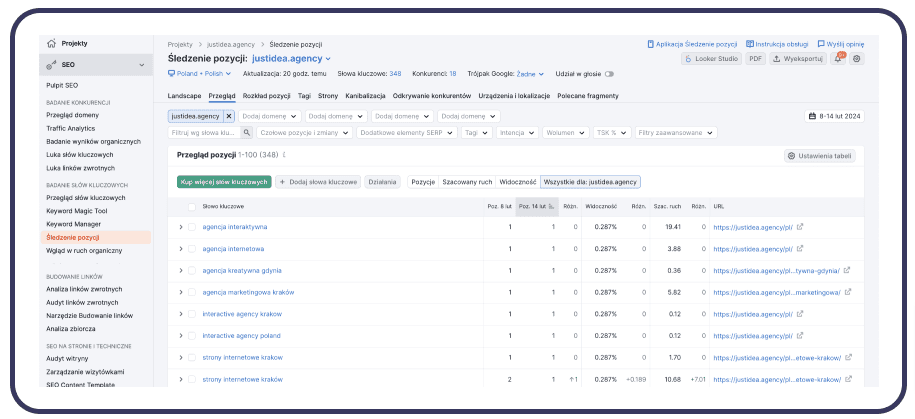Open the Trójpak Google Żadne dropdown
This screenshot has width=915, height=419.
tap(530, 74)
